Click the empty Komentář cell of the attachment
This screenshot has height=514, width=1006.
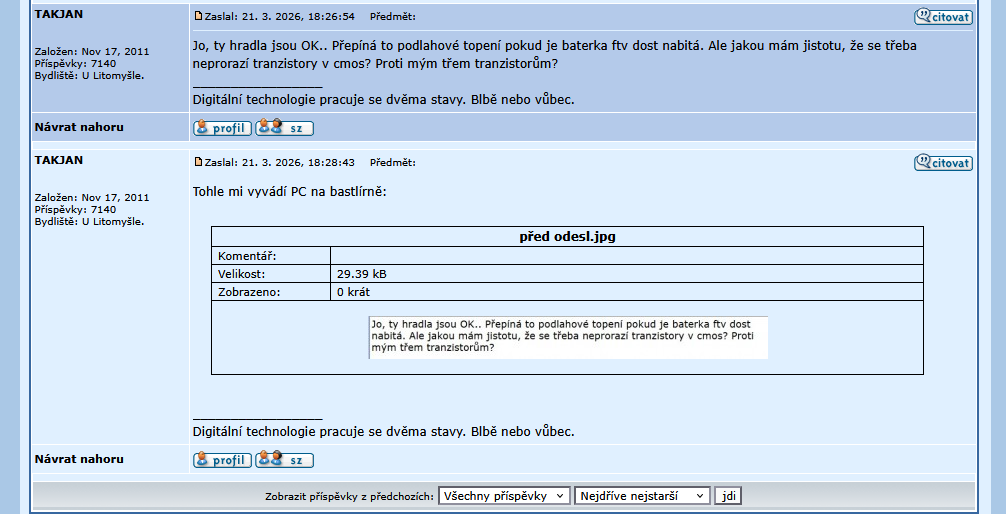626,256
